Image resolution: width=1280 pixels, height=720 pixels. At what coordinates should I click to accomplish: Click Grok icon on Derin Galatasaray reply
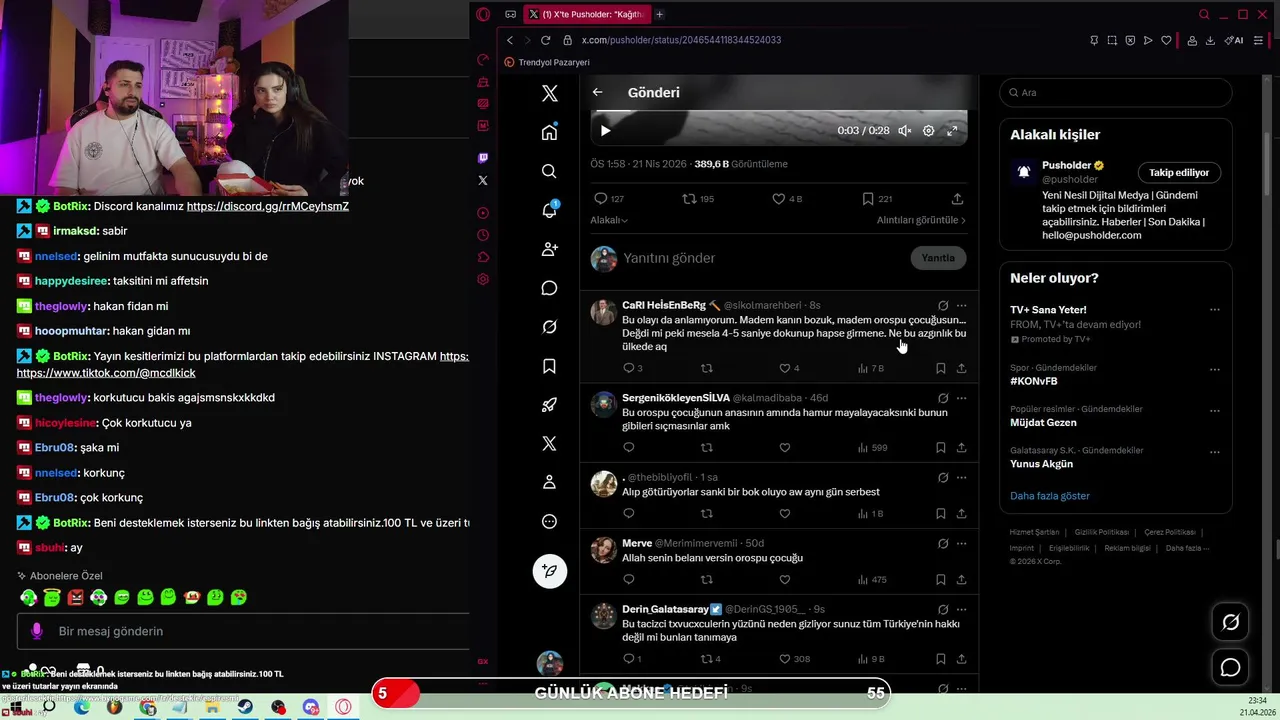(942, 609)
